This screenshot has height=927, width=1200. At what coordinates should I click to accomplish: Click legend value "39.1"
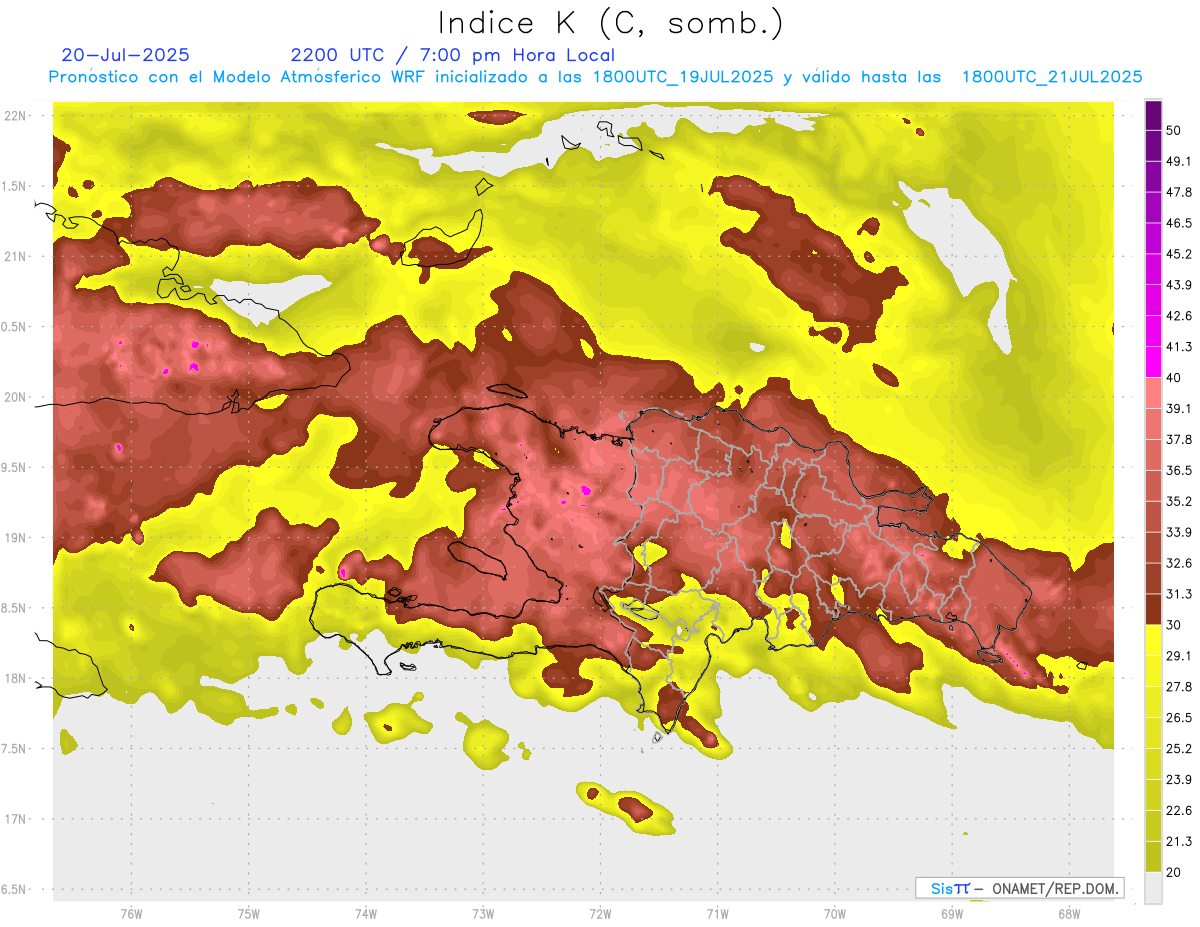coord(1178,409)
